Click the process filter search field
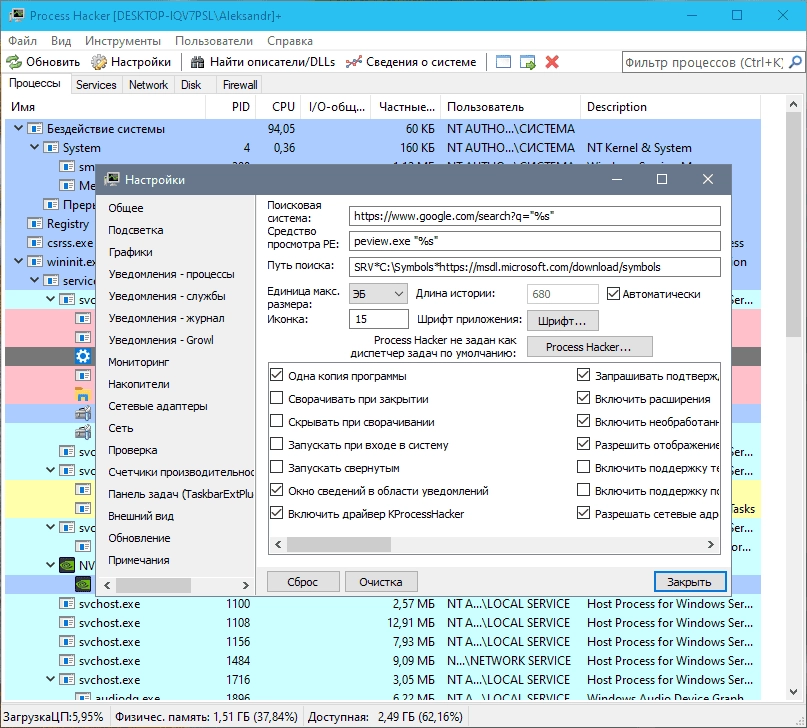The height and width of the screenshot is (728, 807). [x=704, y=62]
